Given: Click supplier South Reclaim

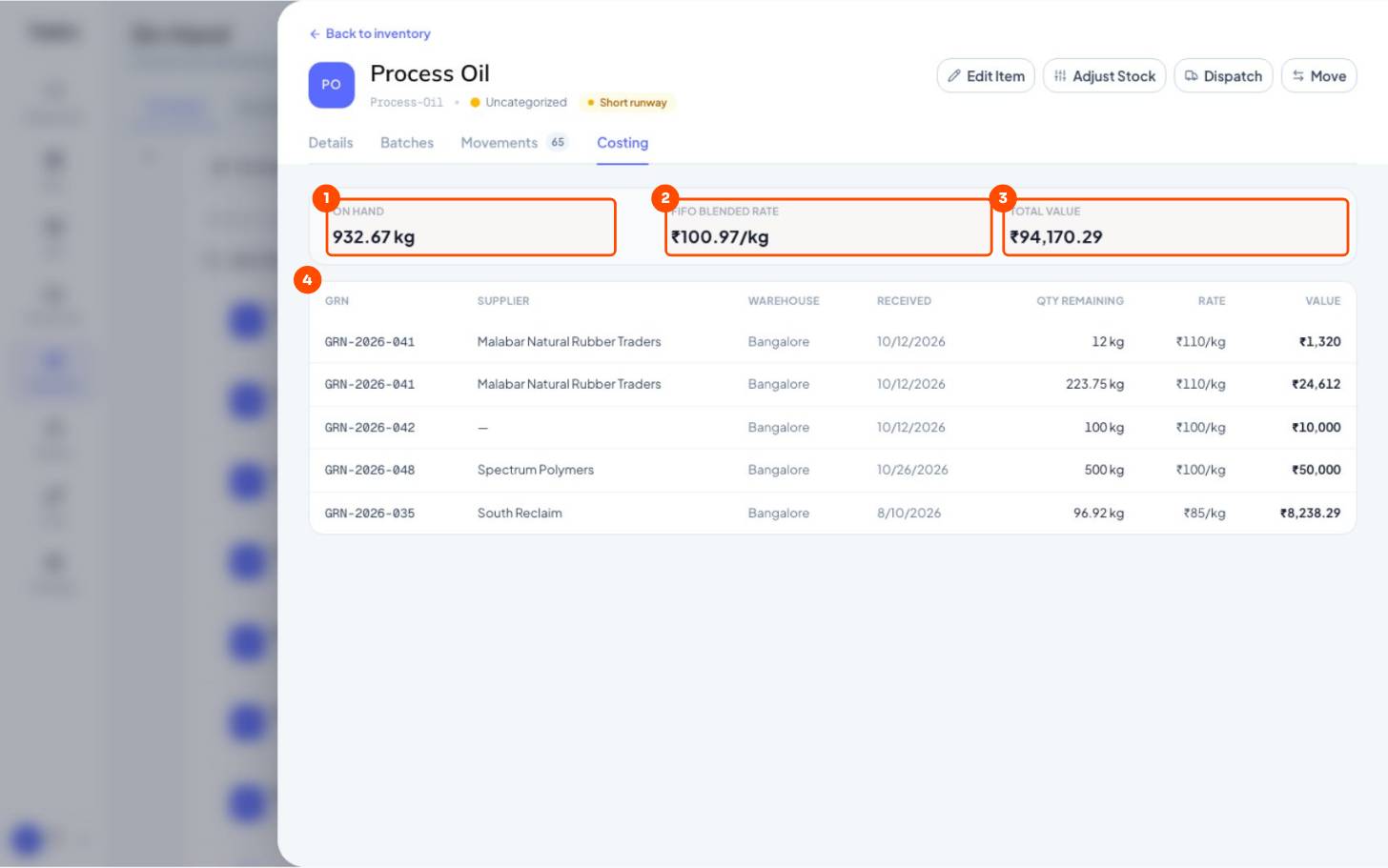Looking at the screenshot, I should (520, 513).
